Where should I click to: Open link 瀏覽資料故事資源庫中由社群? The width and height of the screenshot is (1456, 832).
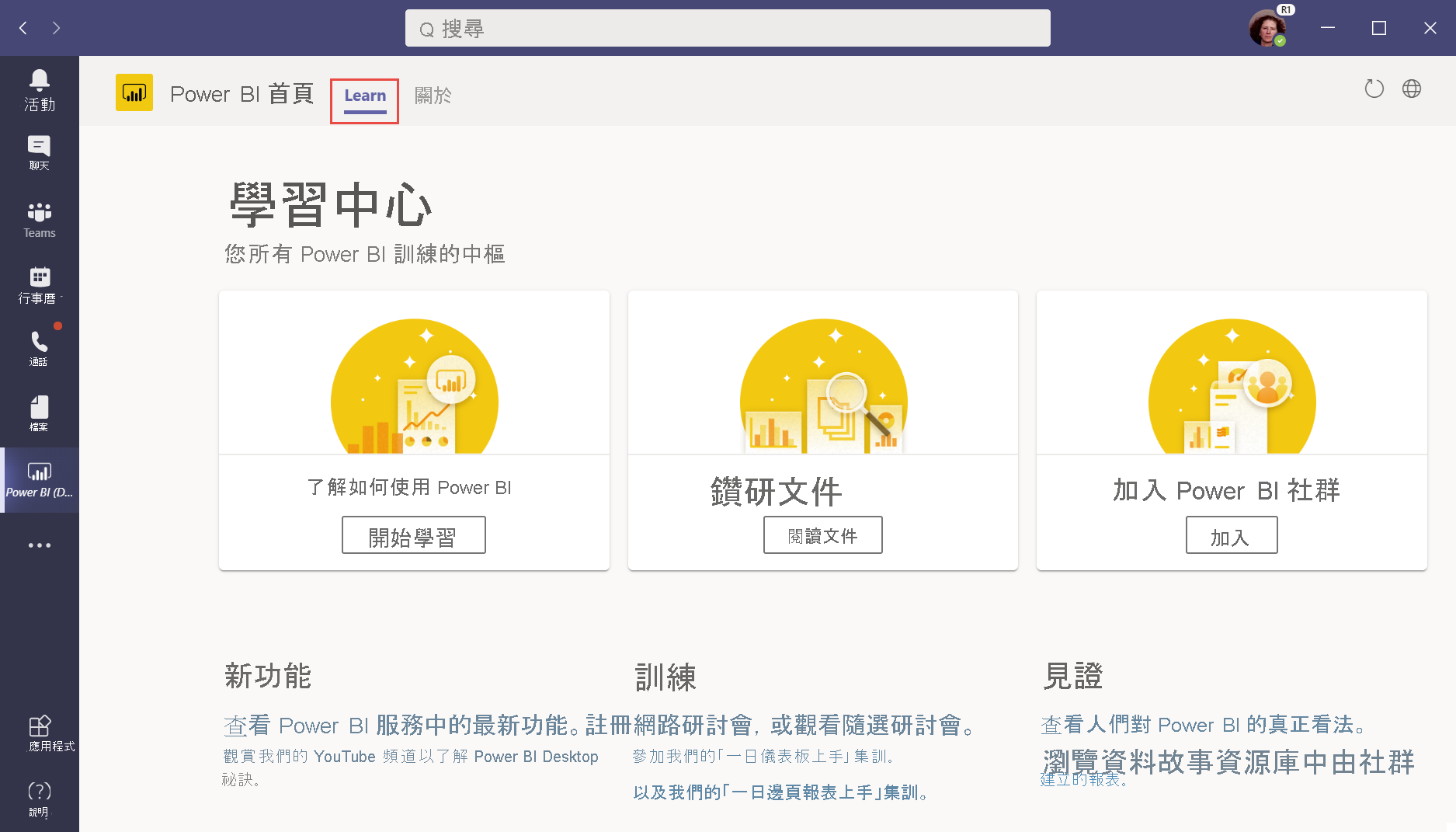1228,762
